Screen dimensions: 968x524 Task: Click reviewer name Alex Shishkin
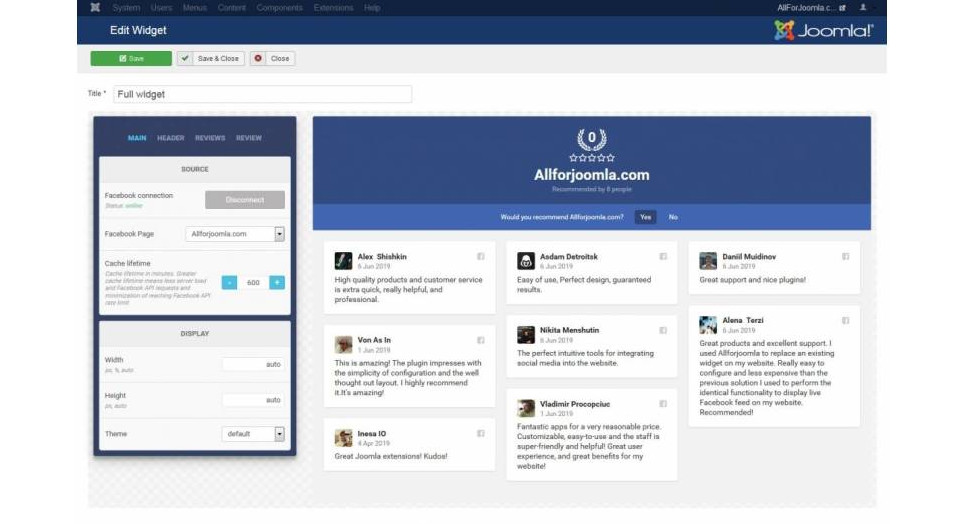(x=382, y=257)
